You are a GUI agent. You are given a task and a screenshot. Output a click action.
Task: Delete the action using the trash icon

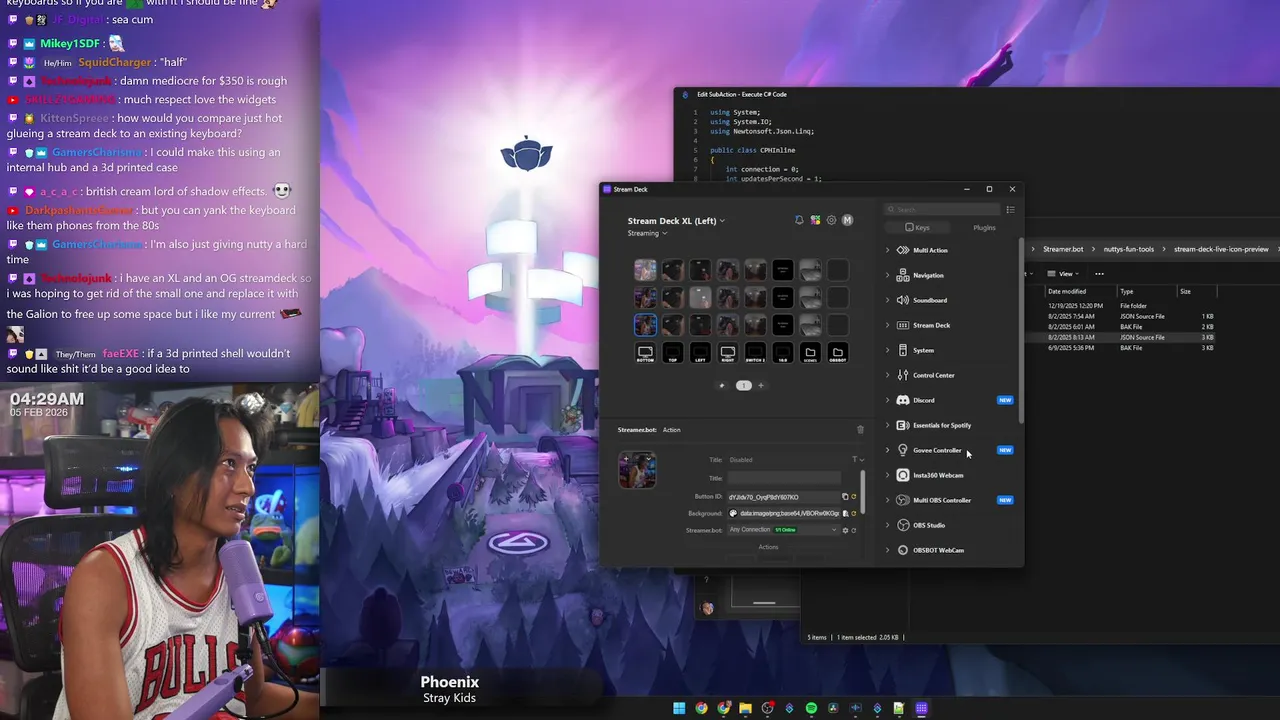coord(860,430)
